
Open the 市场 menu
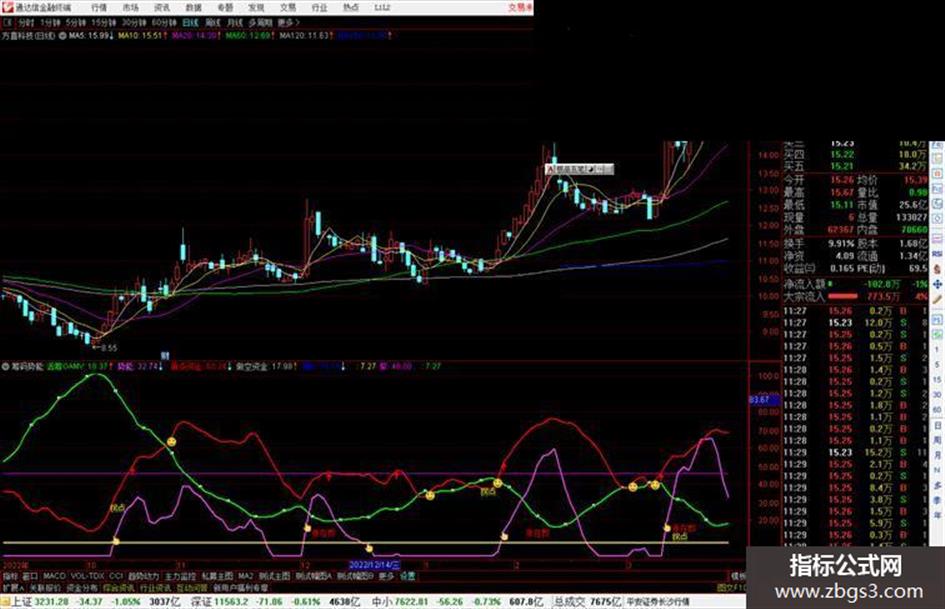[x=130, y=7]
